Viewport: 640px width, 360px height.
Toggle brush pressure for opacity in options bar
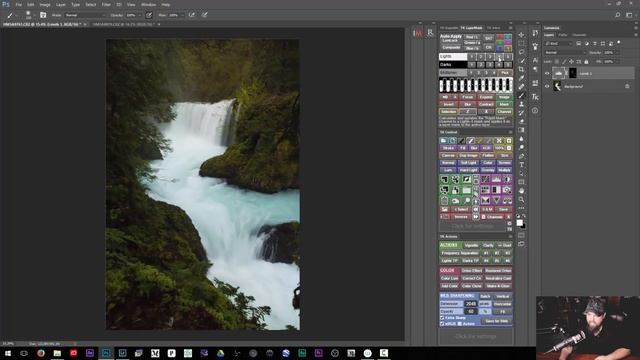149,15
